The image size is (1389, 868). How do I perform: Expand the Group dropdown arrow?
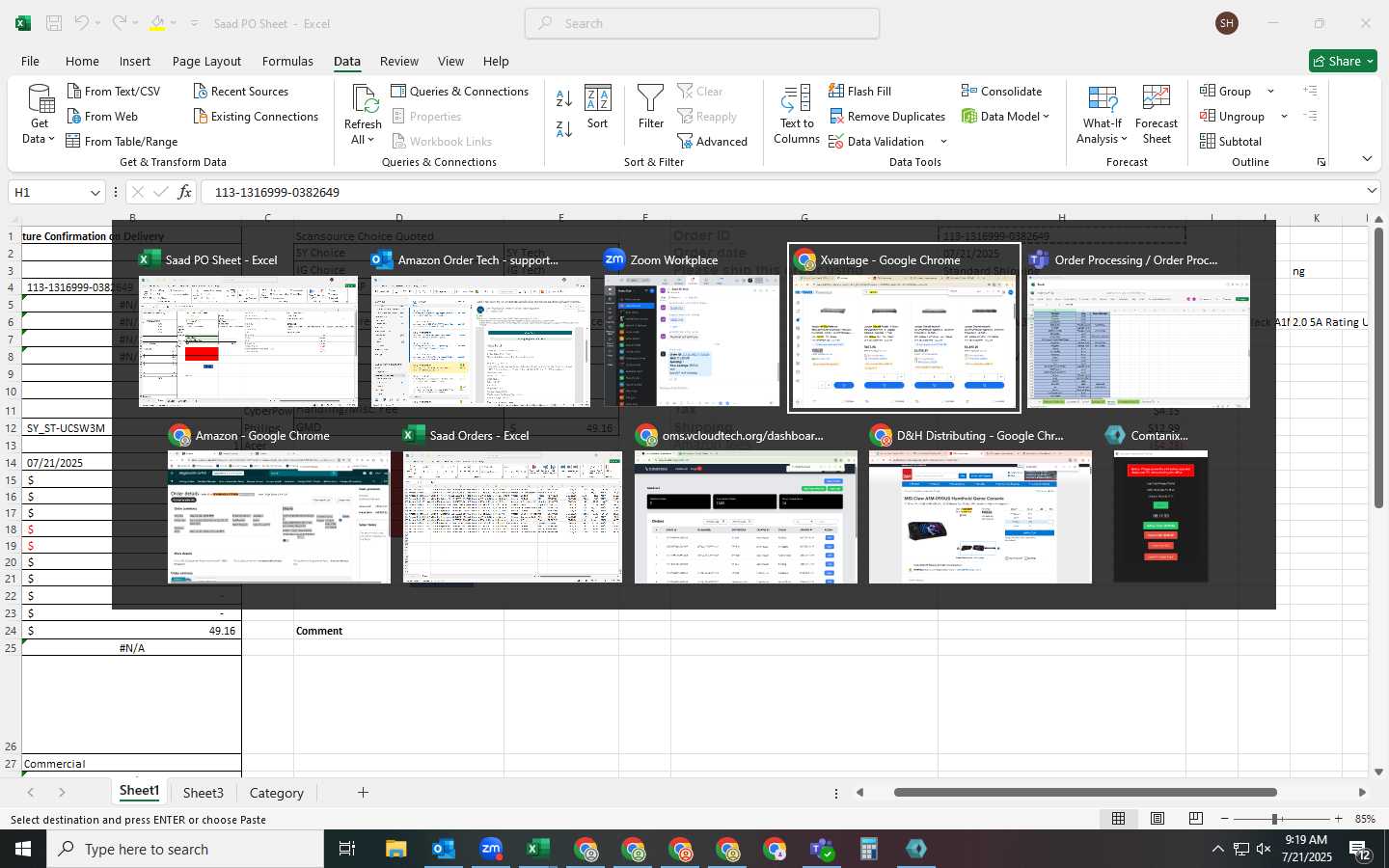pyautogui.click(x=1270, y=92)
